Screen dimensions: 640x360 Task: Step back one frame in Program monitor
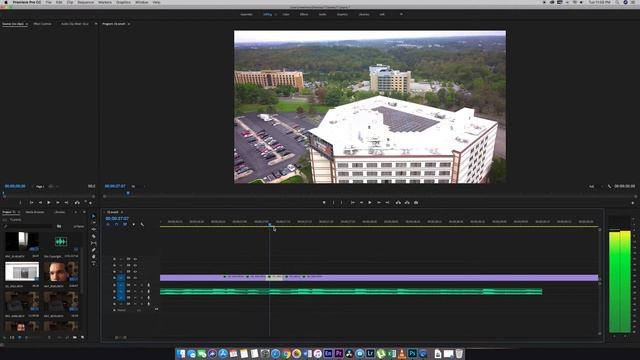click(361, 202)
